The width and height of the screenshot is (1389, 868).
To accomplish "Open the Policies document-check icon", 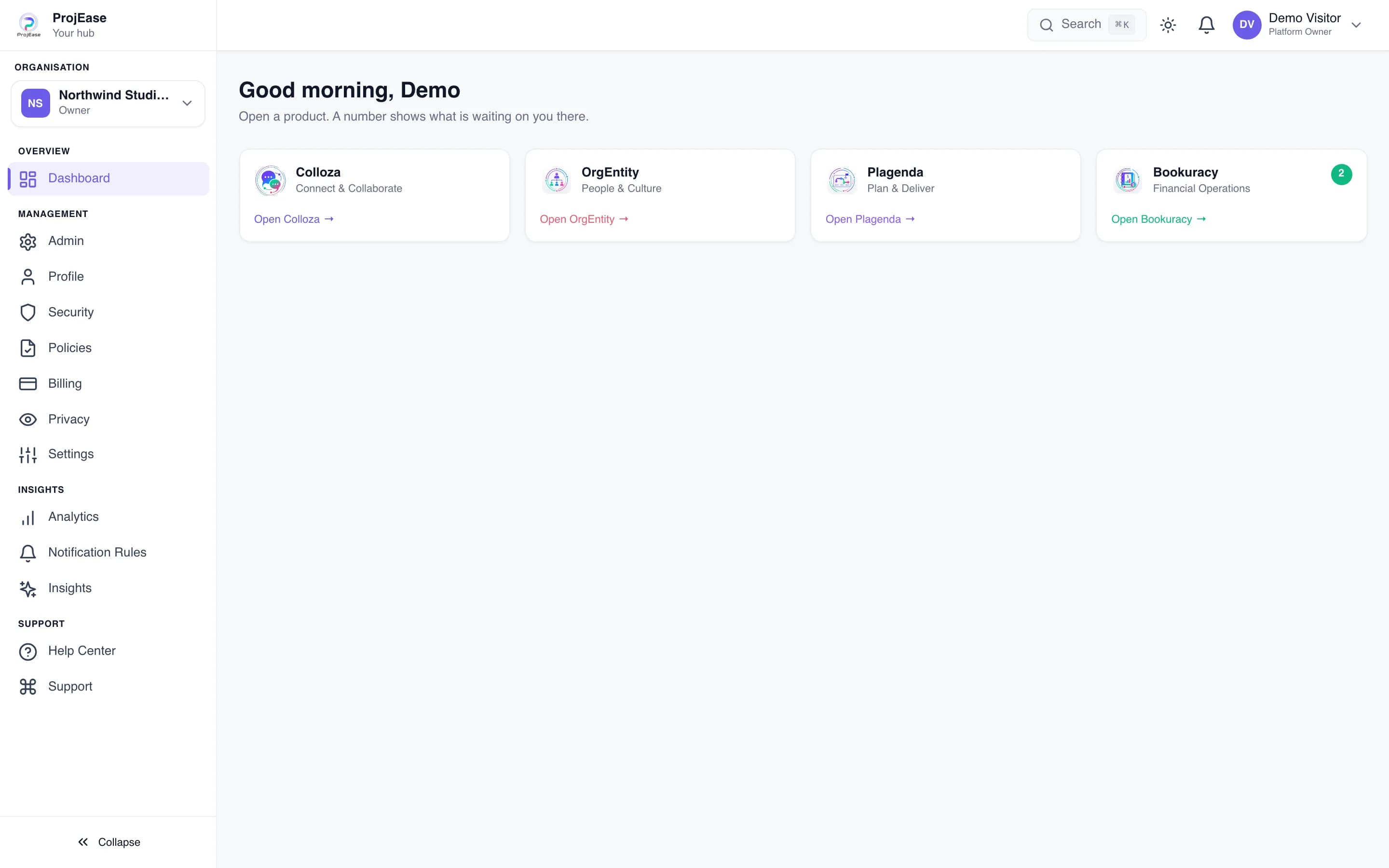I will point(27,349).
